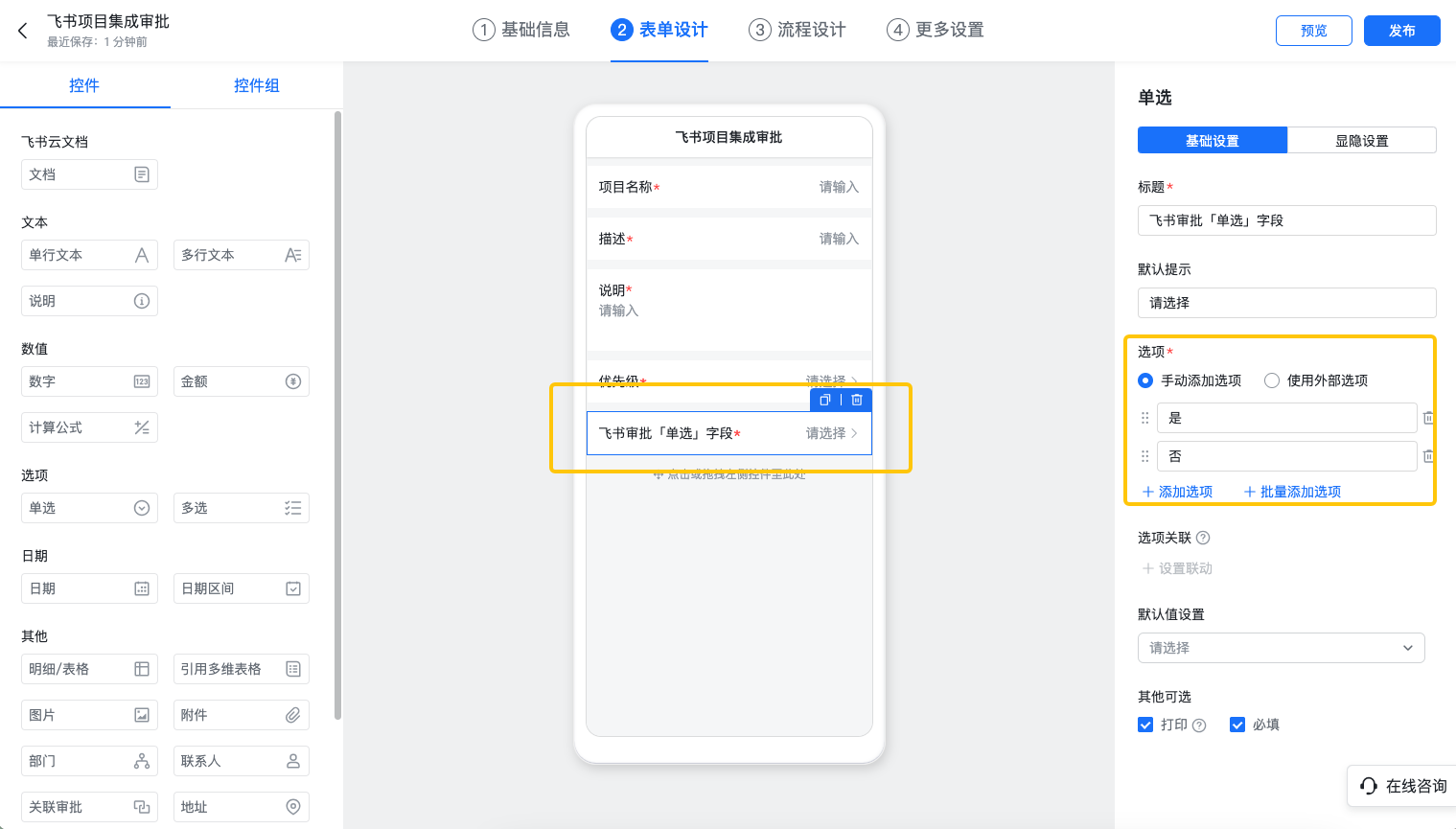
Task: Add the 多行文本 multi-line text control
Action: (242, 255)
